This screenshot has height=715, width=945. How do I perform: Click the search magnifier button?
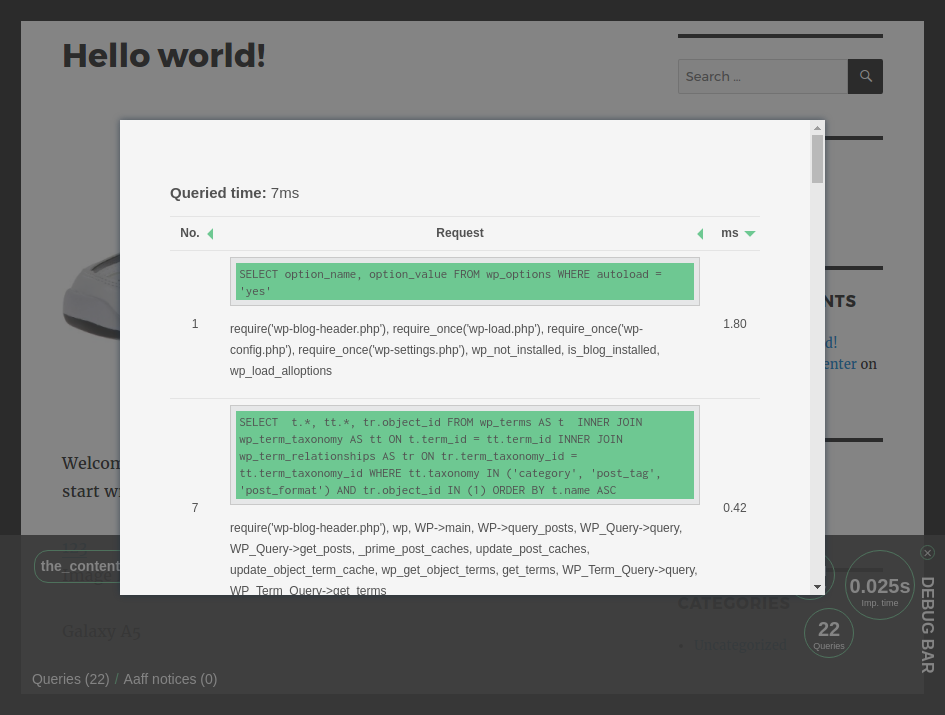[x=865, y=77]
